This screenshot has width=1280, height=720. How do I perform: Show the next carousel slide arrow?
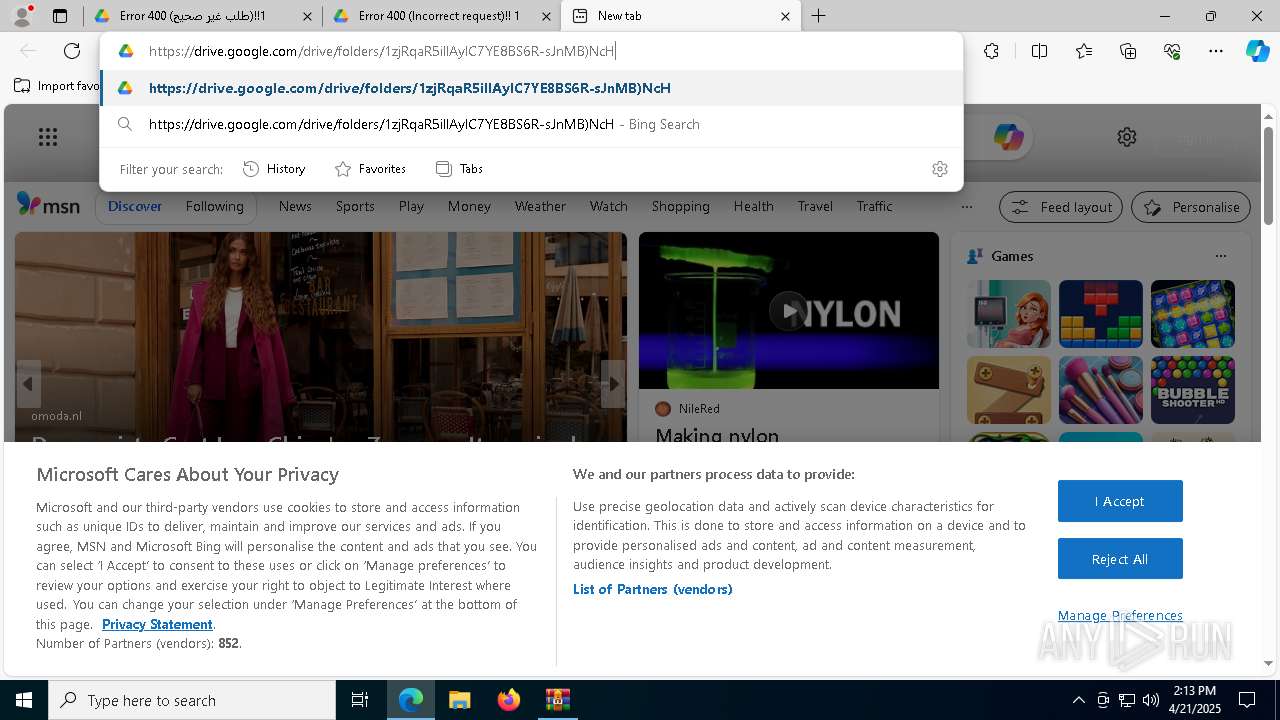613,383
